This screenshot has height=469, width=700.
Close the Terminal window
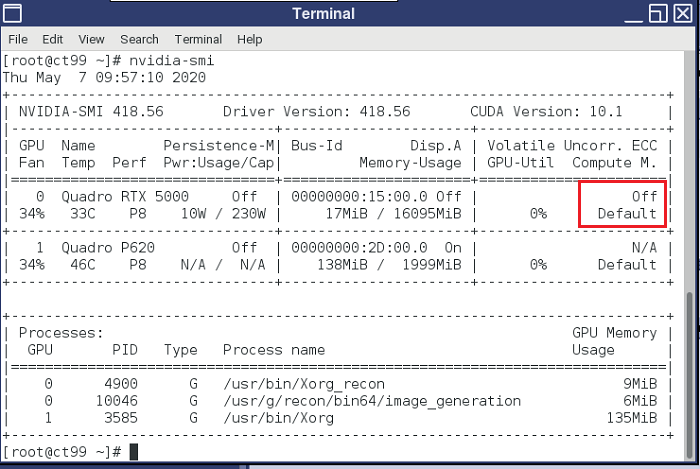682,13
